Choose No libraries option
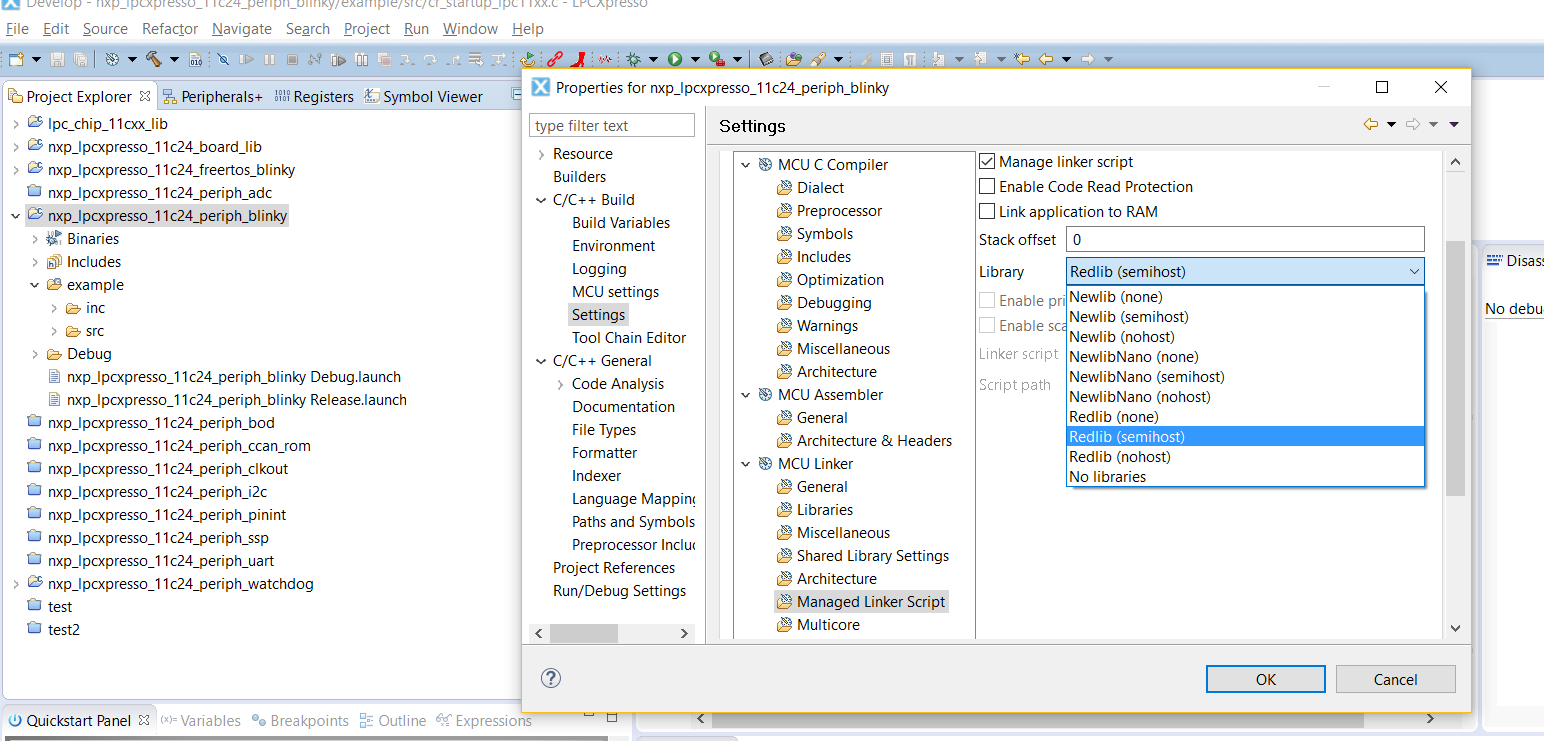Image resolution: width=1544 pixels, height=741 pixels. coord(1245,476)
